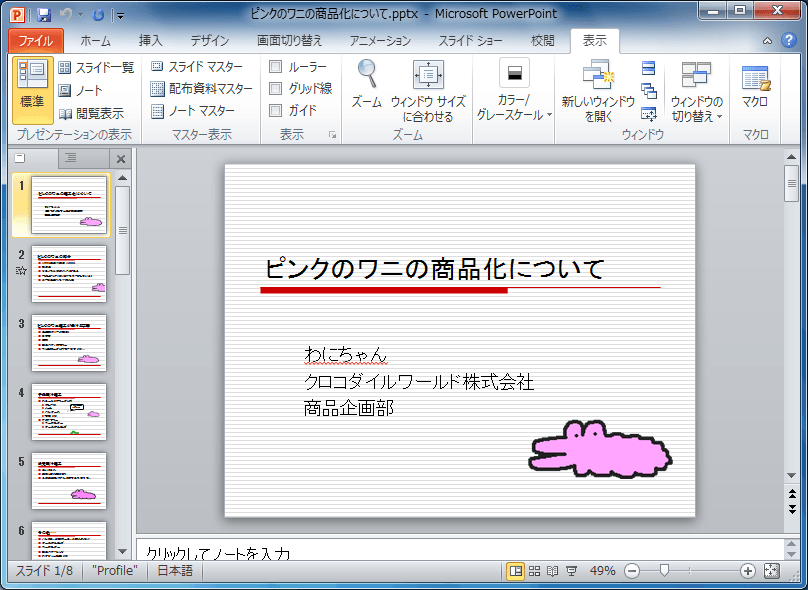Image resolution: width=808 pixels, height=590 pixels.
Task: Click the "Profile" theme status entry
Action: (114, 570)
